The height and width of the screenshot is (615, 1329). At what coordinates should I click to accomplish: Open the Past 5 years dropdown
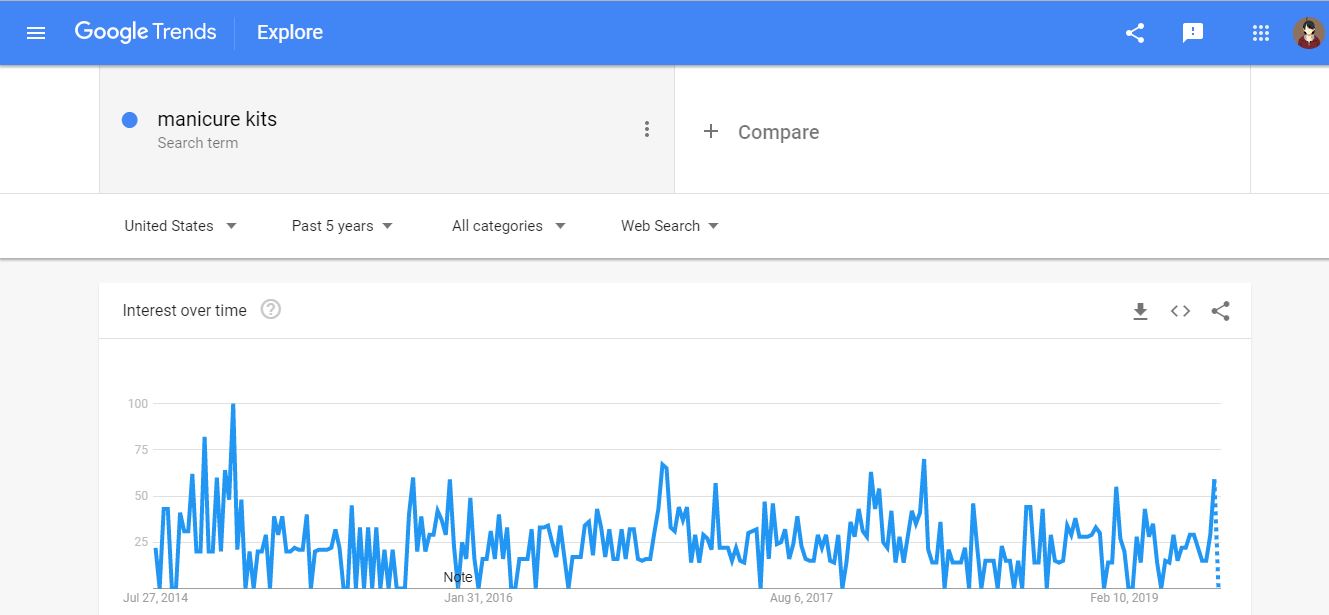(x=342, y=226)
